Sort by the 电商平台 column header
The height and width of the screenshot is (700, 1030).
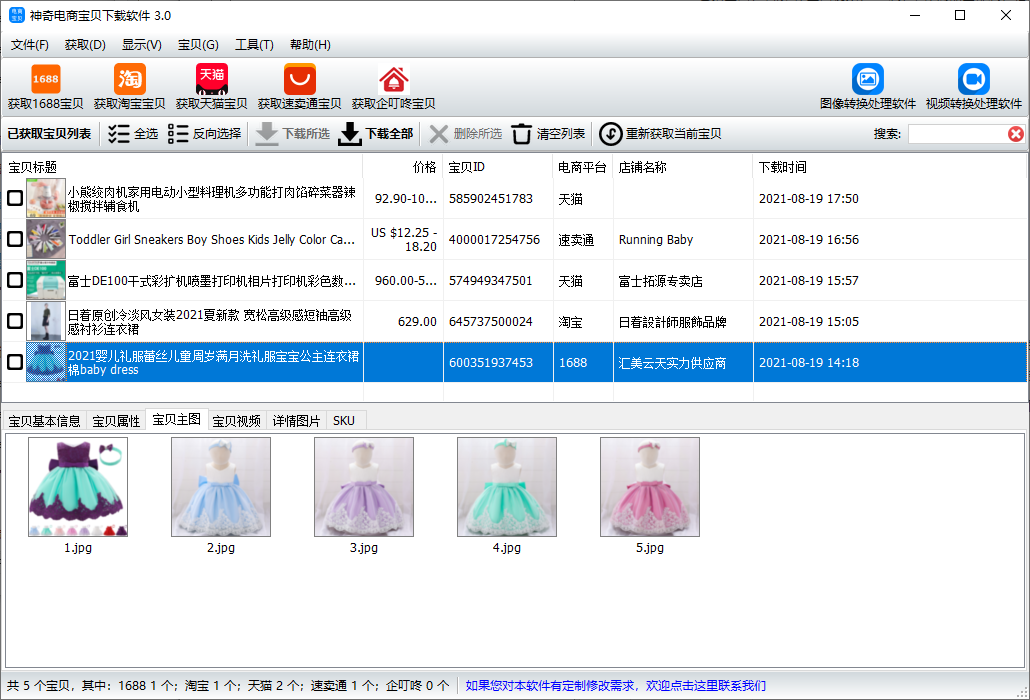[583, 167]
